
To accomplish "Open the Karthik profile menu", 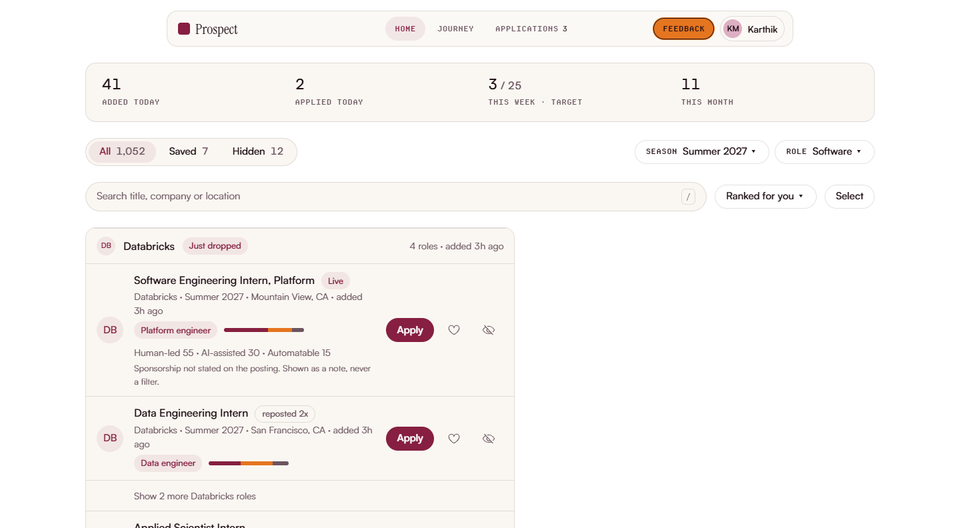I will (x=753, y=29).
